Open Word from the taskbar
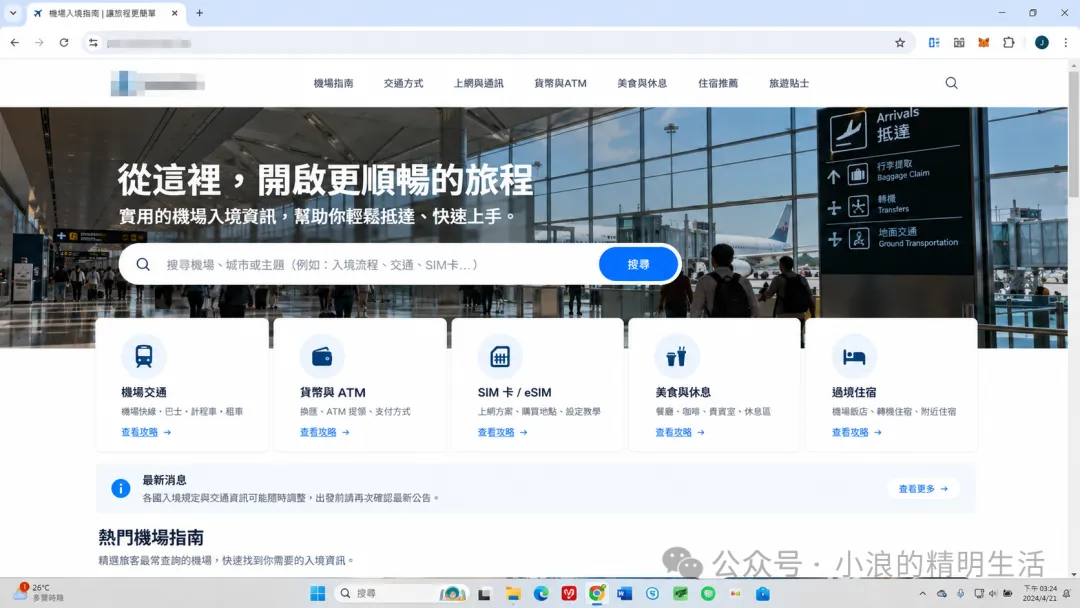 [624, 594]
